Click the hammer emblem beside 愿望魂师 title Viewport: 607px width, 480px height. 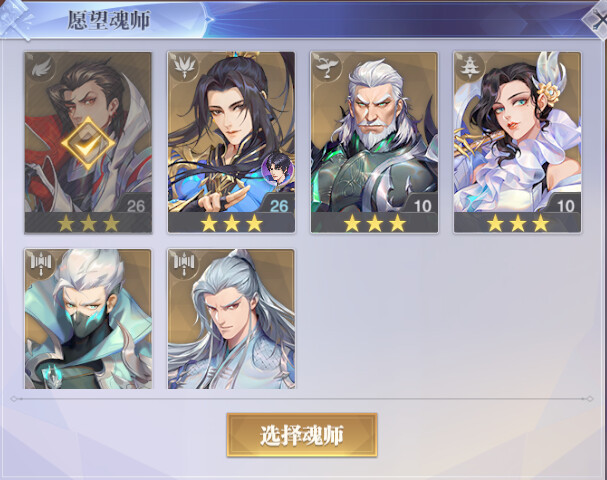pos(15,19)
